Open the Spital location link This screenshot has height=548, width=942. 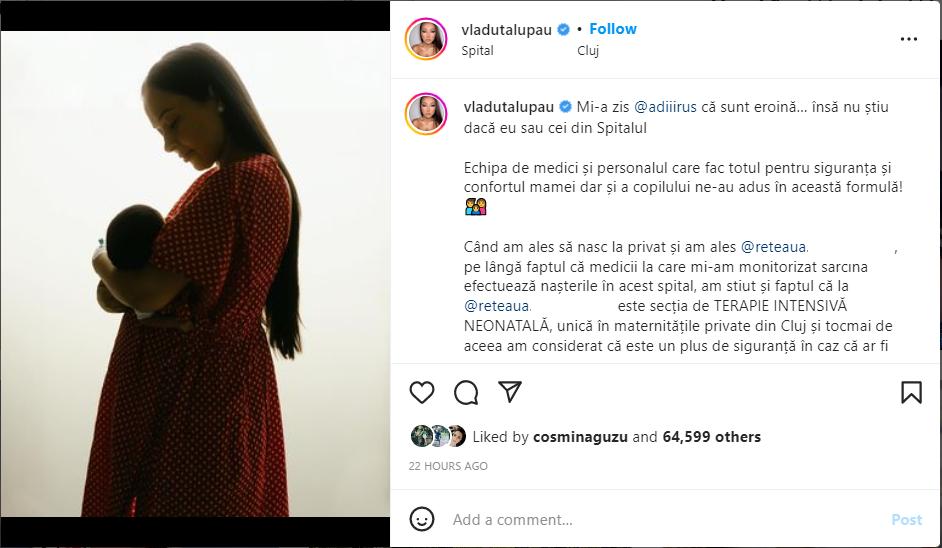[x=478, y=50]
